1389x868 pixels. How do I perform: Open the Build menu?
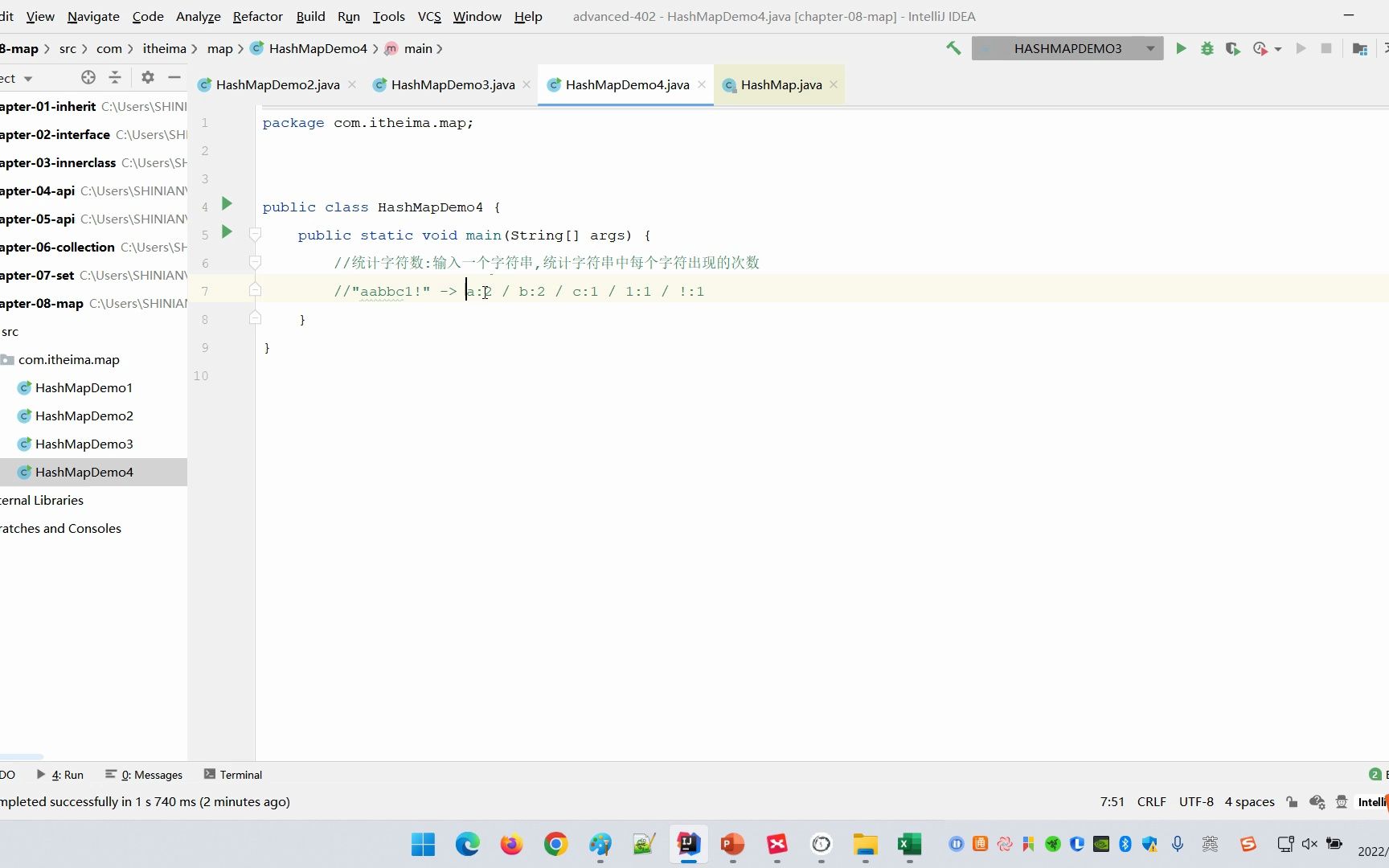(x=310, y=16)
